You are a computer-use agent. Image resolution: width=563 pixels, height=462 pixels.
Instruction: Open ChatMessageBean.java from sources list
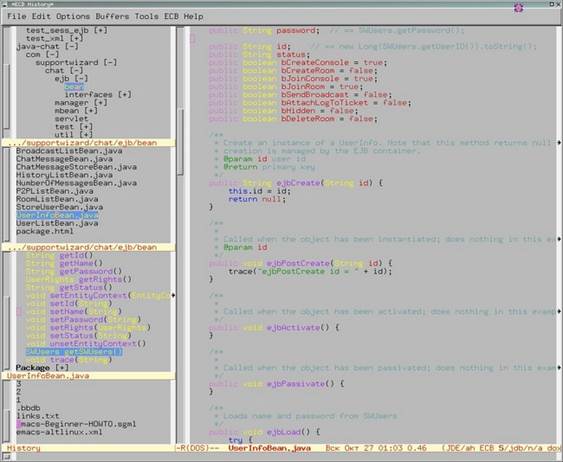[64, 159]
